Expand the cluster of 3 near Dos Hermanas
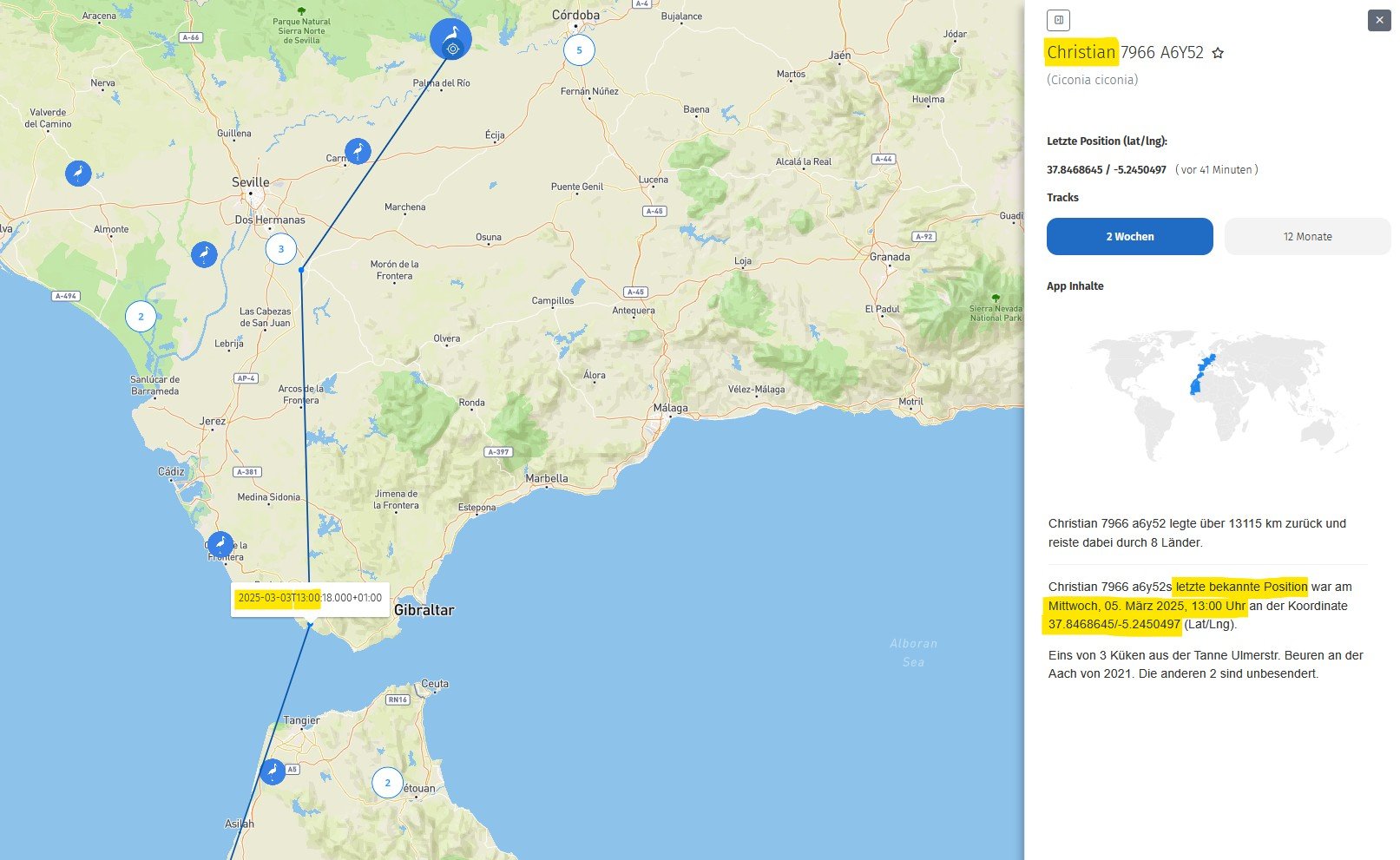This screenshot has width=1400, height=860. (280, 249)
